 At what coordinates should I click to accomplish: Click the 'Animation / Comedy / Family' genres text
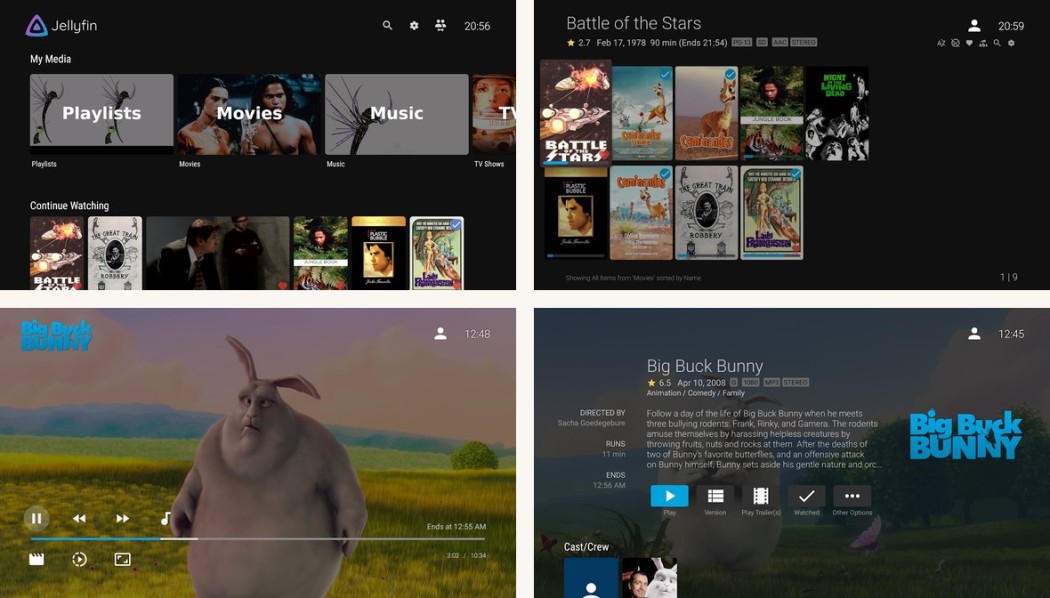(x=695, y=393)
